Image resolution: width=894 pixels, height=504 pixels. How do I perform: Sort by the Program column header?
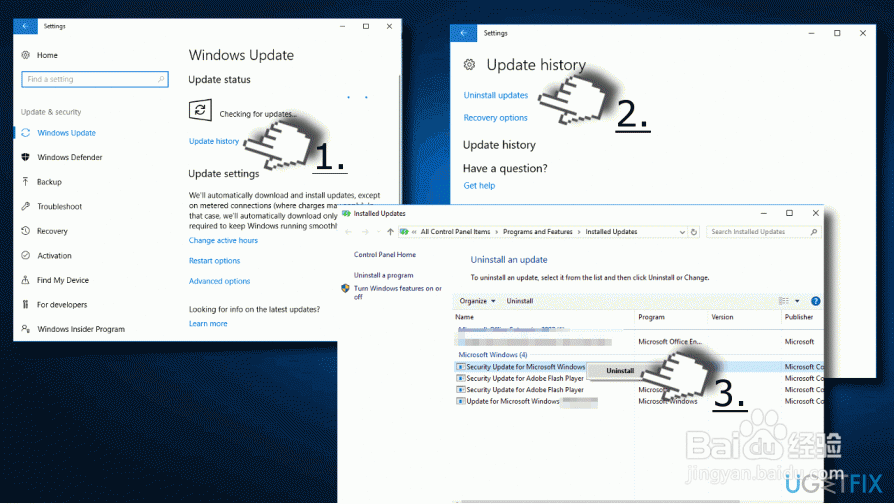click(x=651, y=317)
